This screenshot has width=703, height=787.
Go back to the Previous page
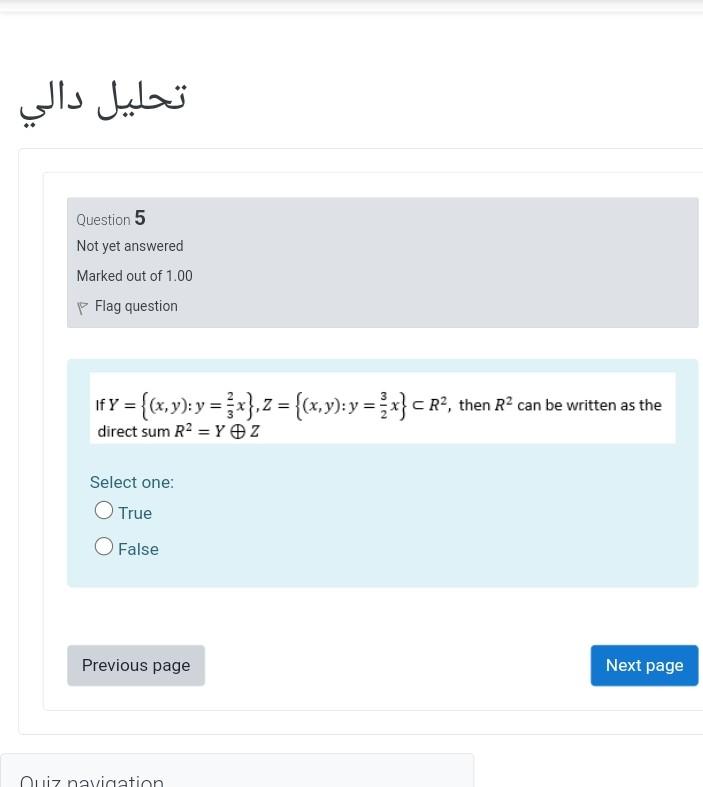(136, 666)
